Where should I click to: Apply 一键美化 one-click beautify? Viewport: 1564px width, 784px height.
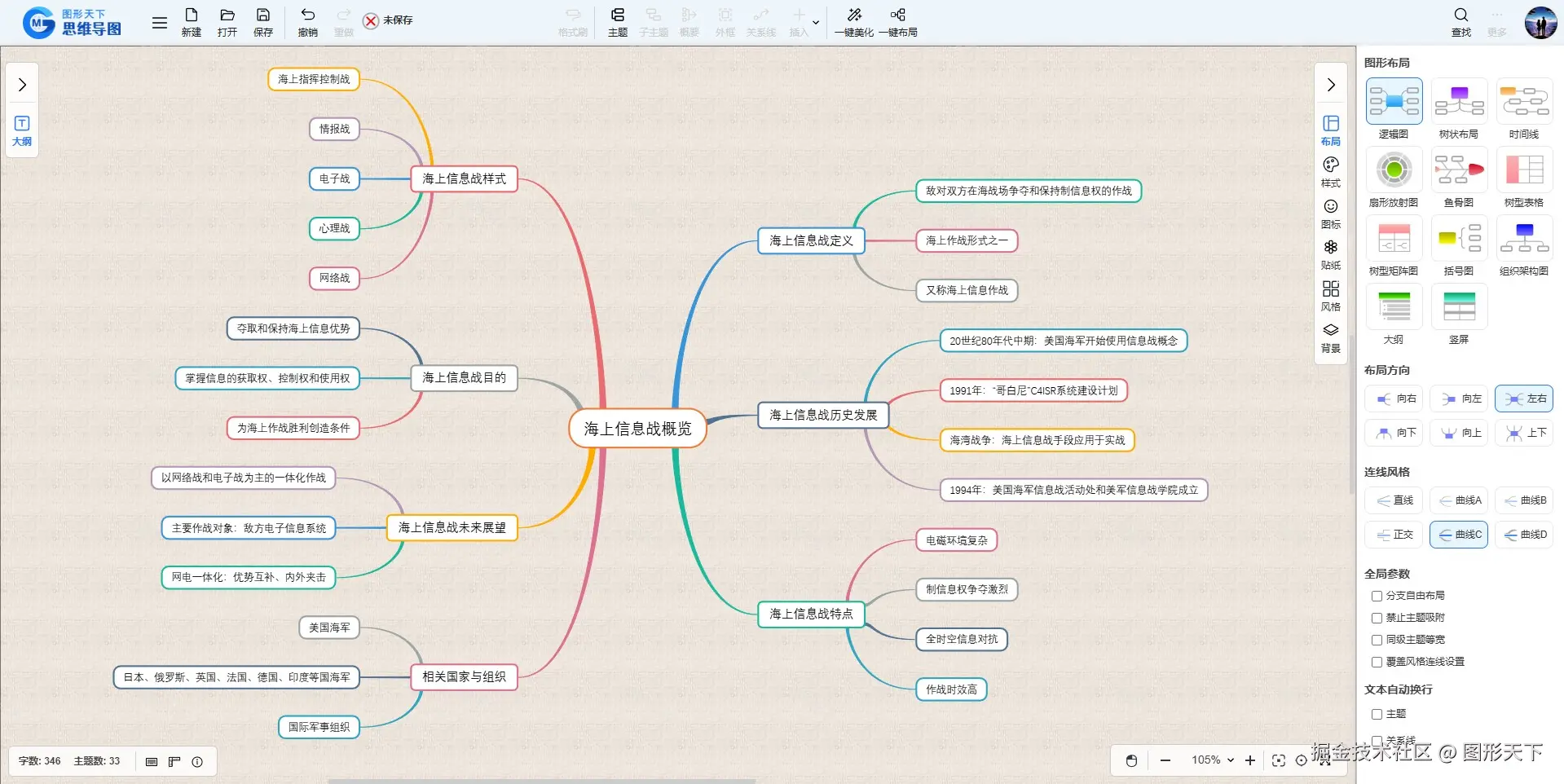pyautogui.click(x=853, y=22)
